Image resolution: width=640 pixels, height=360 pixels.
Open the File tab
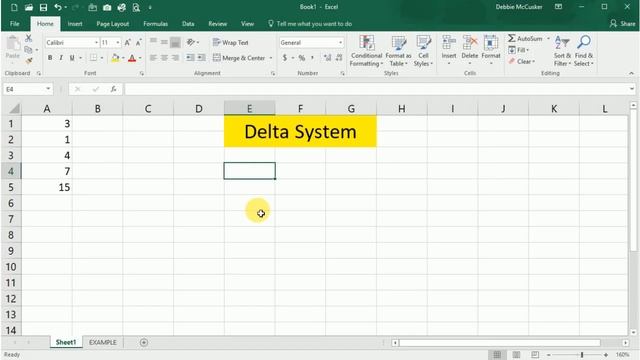tap(15, 24)
